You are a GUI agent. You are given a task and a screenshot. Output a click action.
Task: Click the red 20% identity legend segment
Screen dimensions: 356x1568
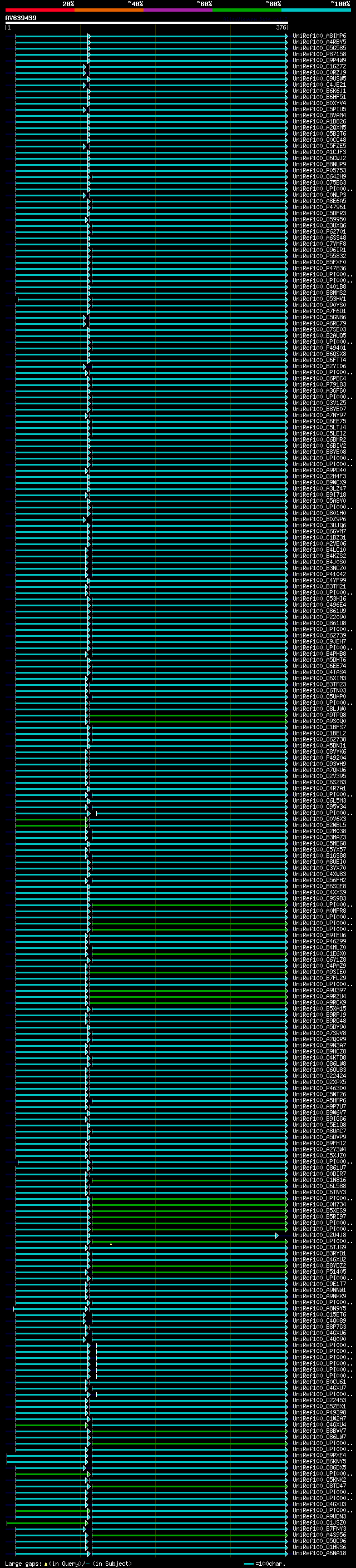tap(39, 10)
